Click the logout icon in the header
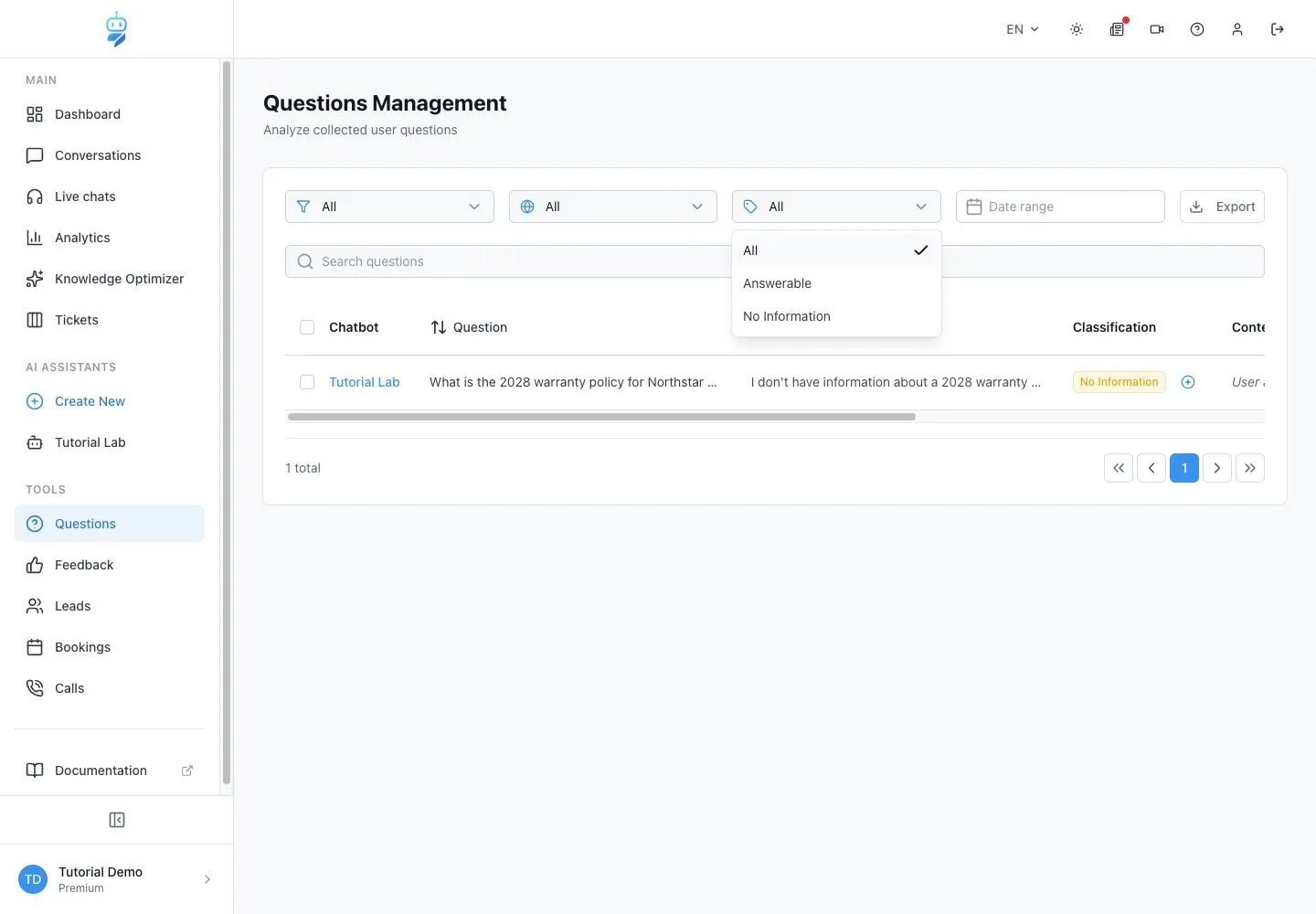The width and height of the screenshot is (1316, 914). [1278, 29]
